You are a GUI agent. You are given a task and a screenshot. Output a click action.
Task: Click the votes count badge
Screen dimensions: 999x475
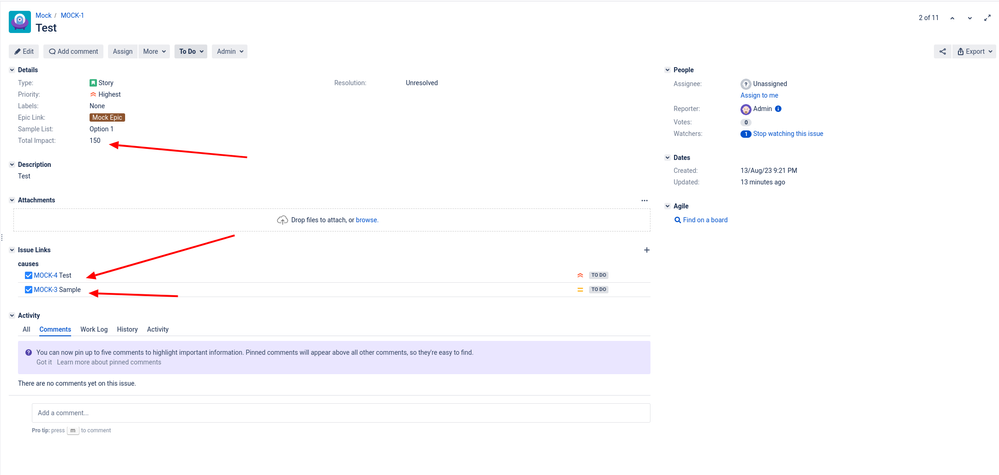pyautogui.click(x=745, y=122)
